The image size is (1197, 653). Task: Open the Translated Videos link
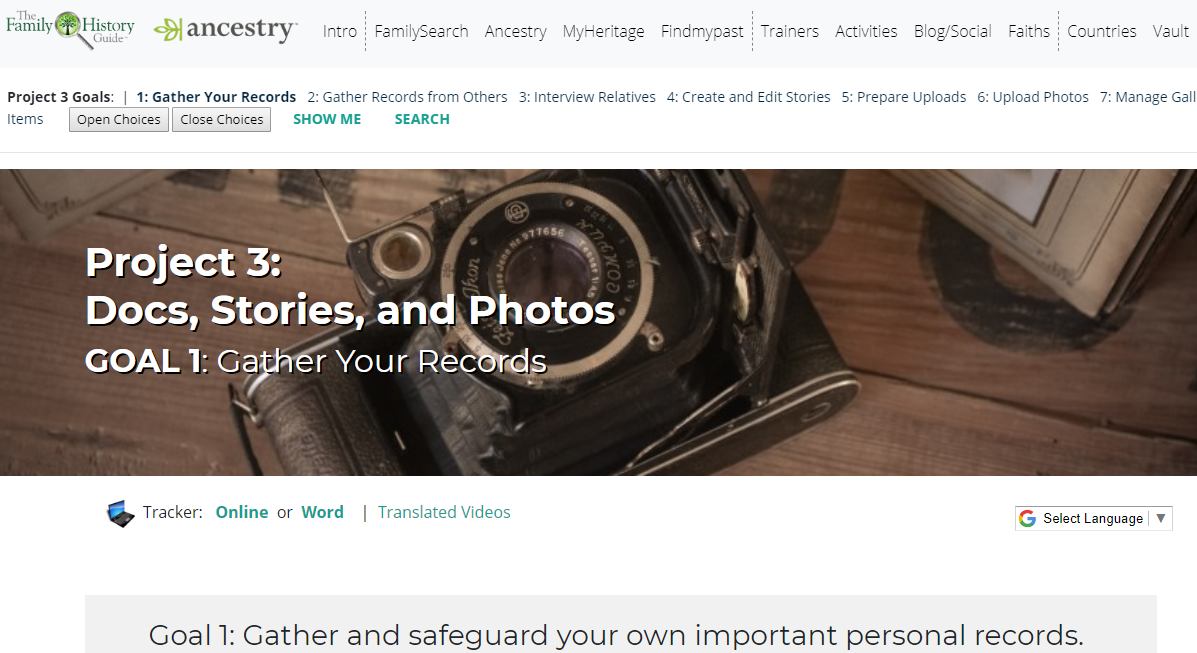click(444, 512)
